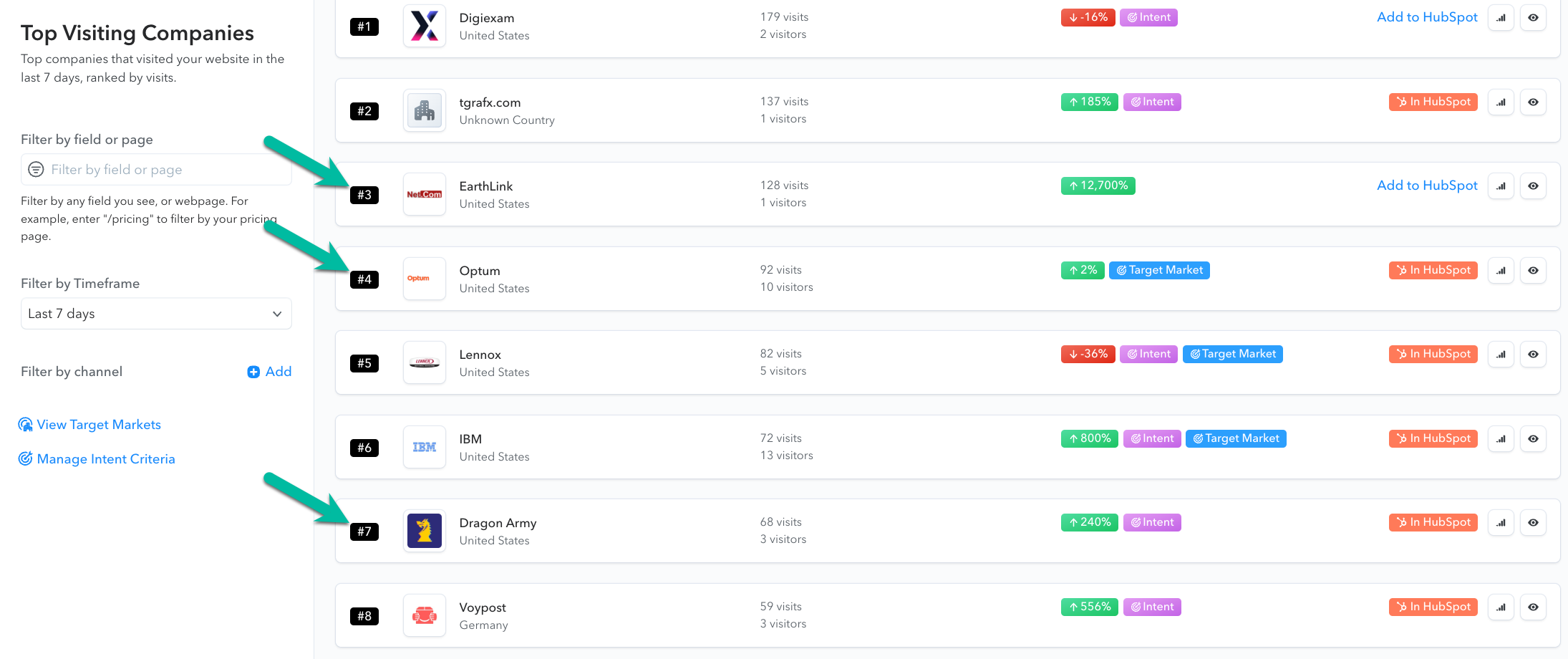
Task: Click the Intent tag on tgrafx.com row
Action: click(1152, 102)
